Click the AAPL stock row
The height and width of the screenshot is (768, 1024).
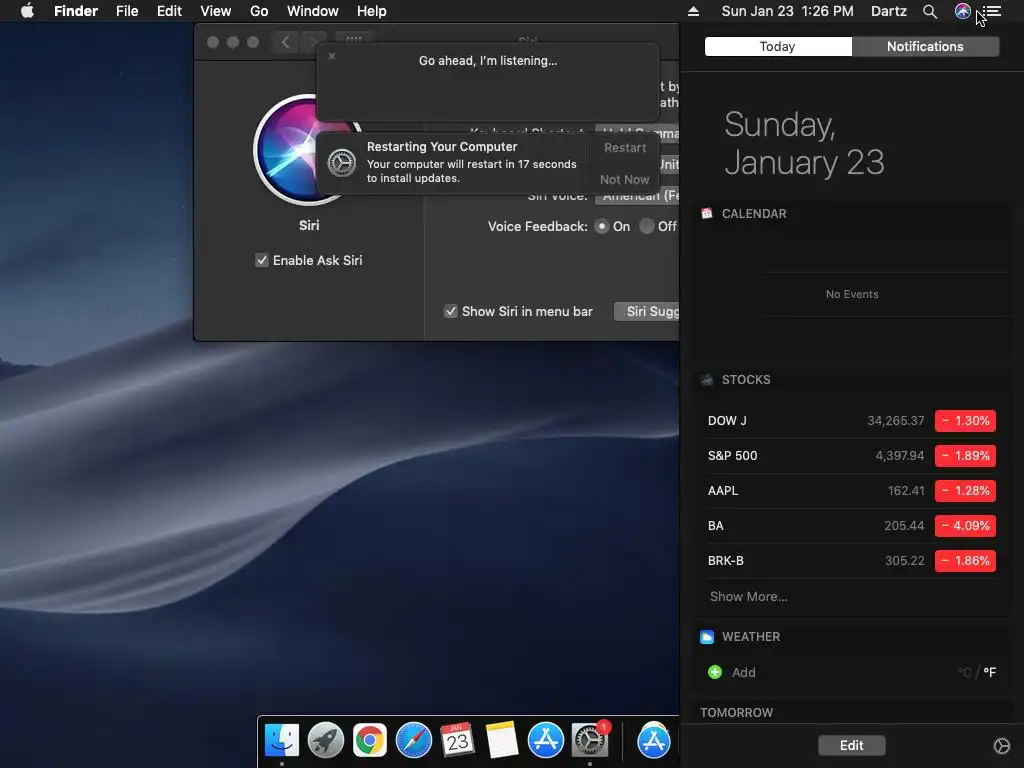pos(852,490)
